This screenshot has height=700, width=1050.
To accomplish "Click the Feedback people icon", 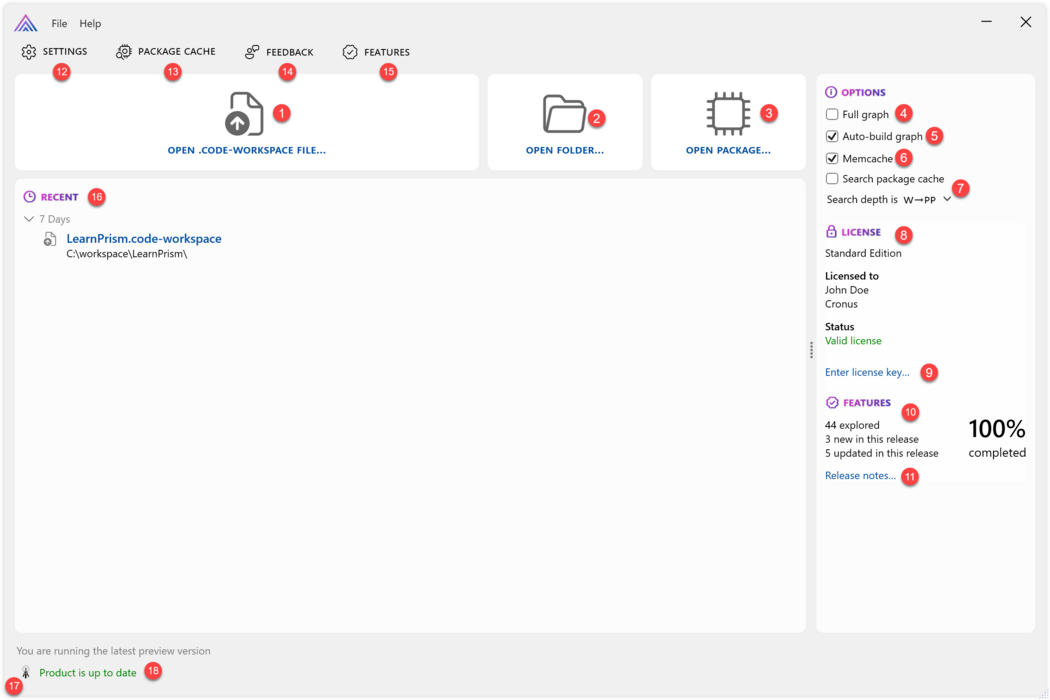I will (252, 52).
